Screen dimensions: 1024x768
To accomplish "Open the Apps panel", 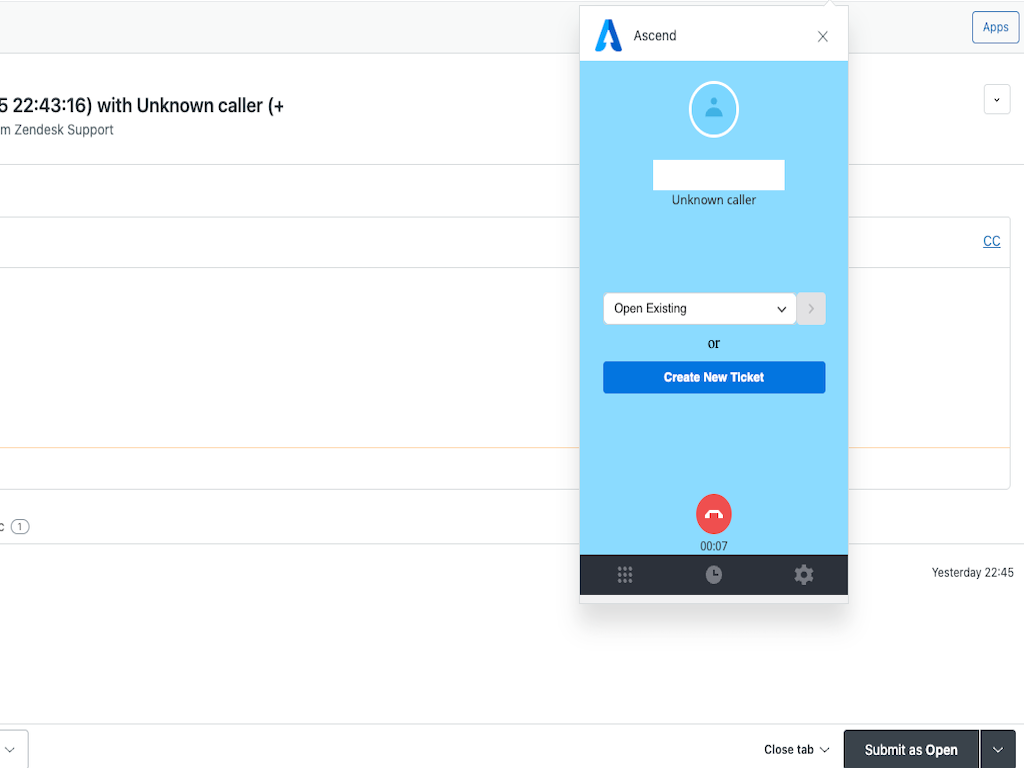I will click(995, 27).
